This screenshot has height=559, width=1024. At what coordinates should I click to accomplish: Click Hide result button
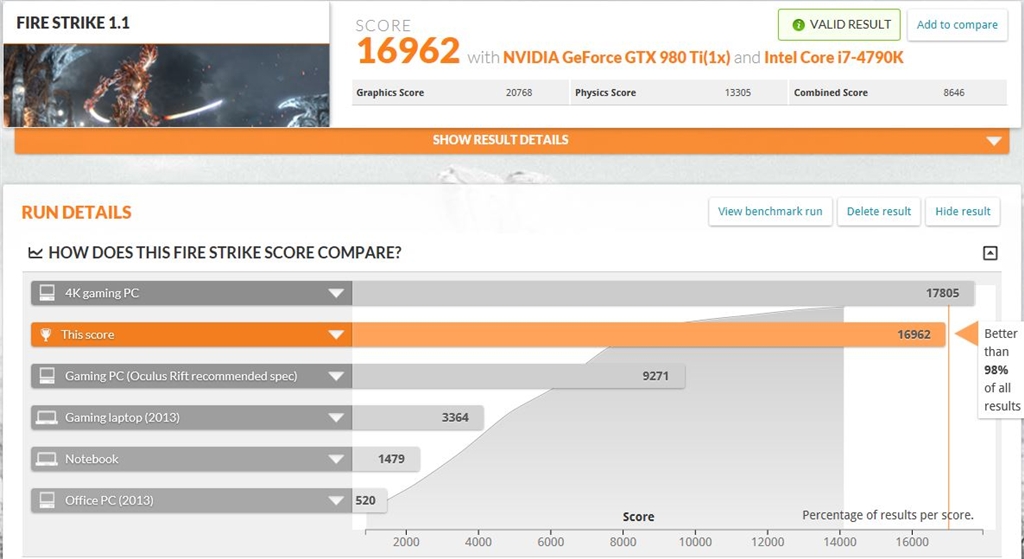pos(963,212)
